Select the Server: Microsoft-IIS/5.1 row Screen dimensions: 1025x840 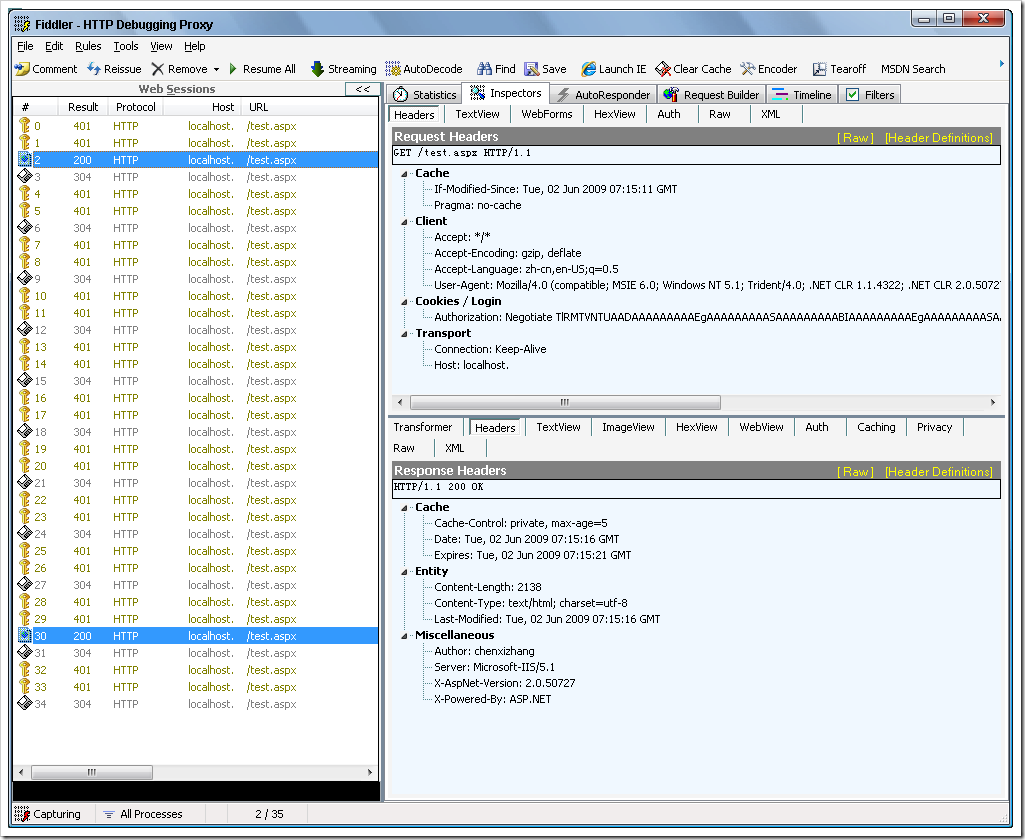(x=494, y=667)
